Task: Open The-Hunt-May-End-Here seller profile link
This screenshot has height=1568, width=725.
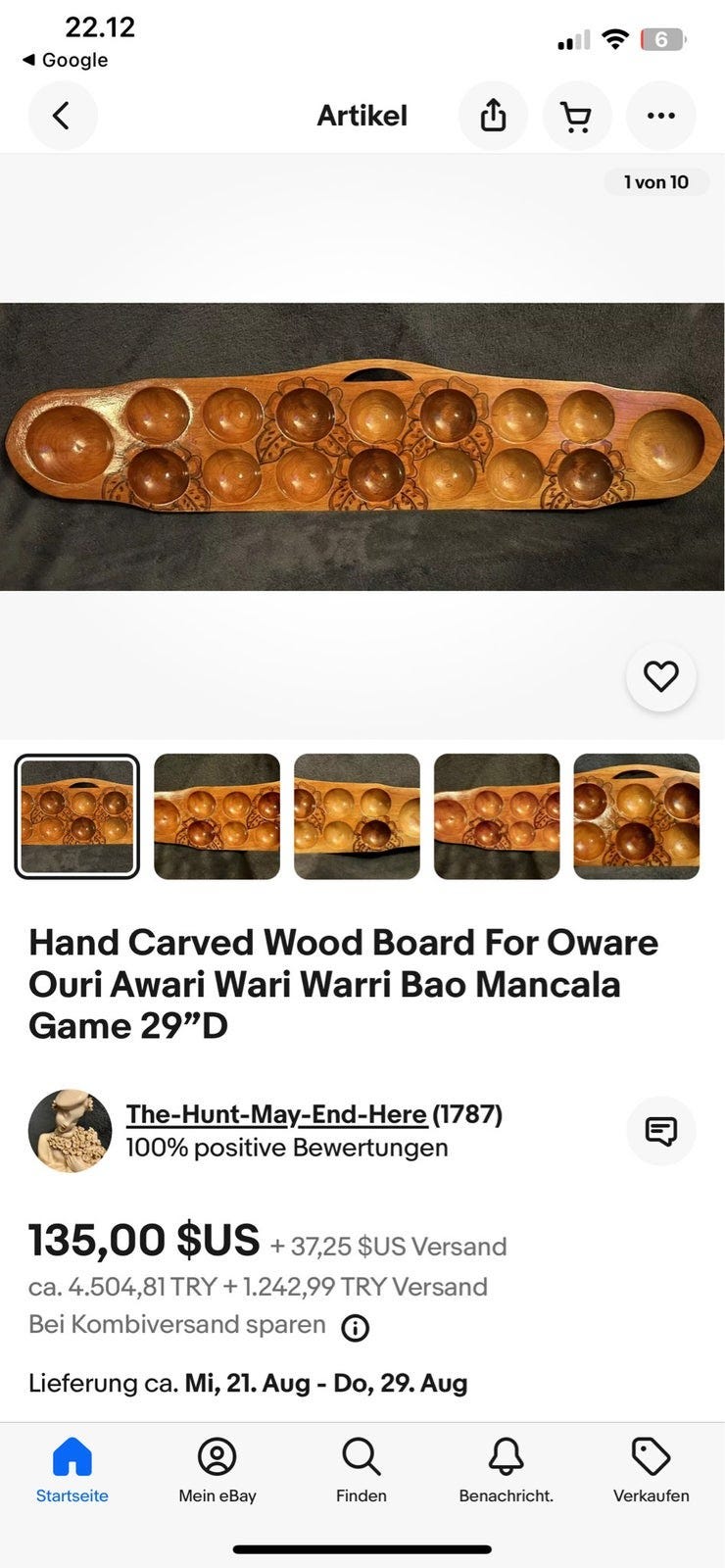Action: (x=276, y=1114)
